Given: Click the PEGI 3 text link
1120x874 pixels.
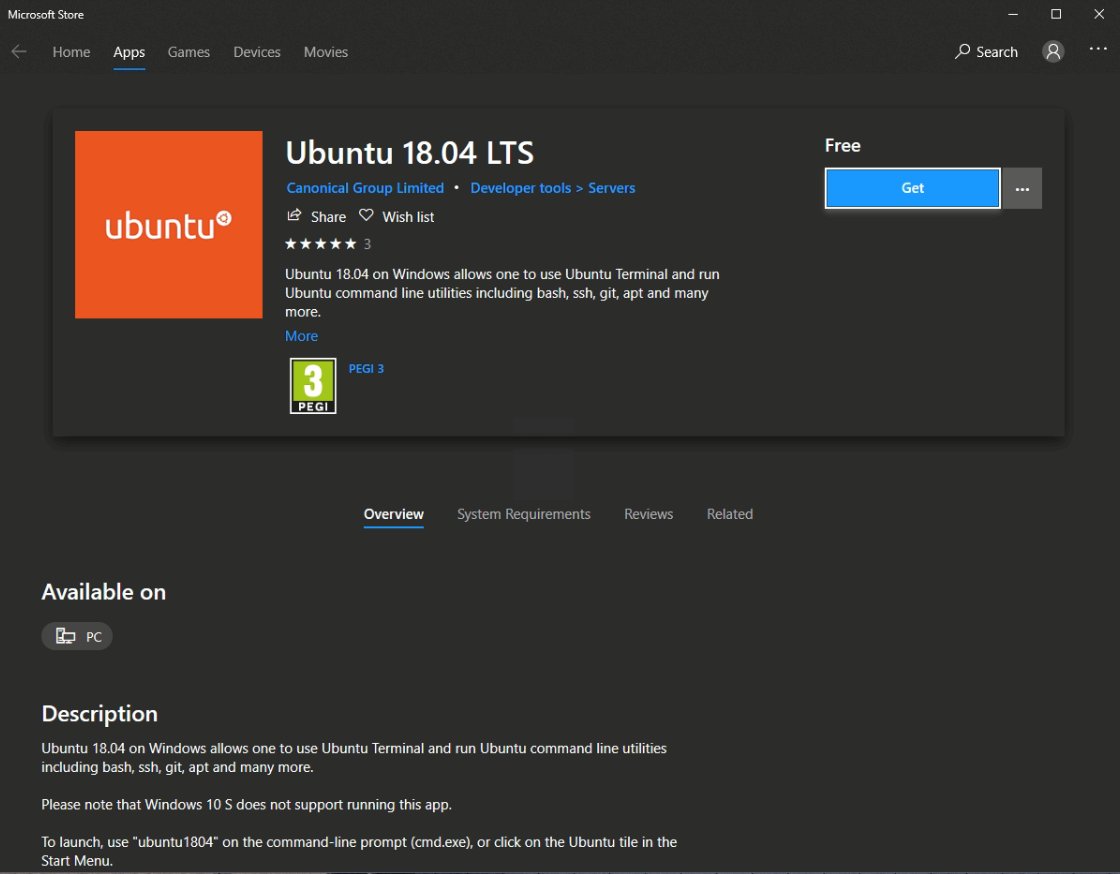Looking at the screenshot, I should pyautogui.click(x=366, y=368).
